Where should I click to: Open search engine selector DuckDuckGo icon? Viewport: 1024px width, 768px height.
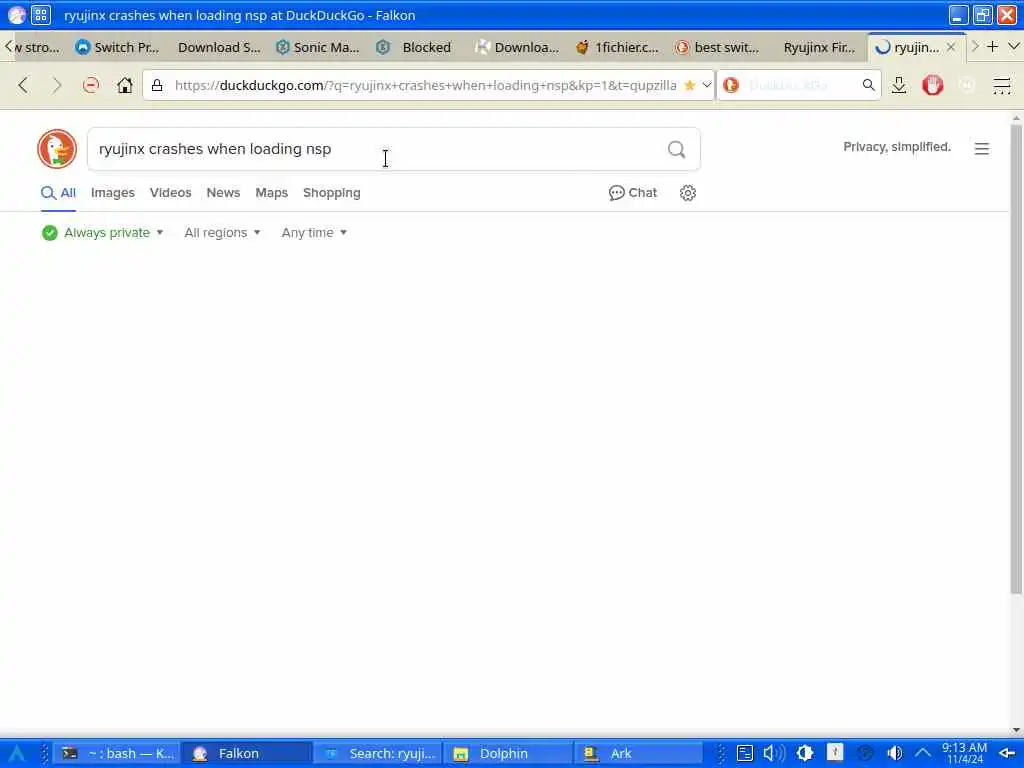(x=731, y=85)
